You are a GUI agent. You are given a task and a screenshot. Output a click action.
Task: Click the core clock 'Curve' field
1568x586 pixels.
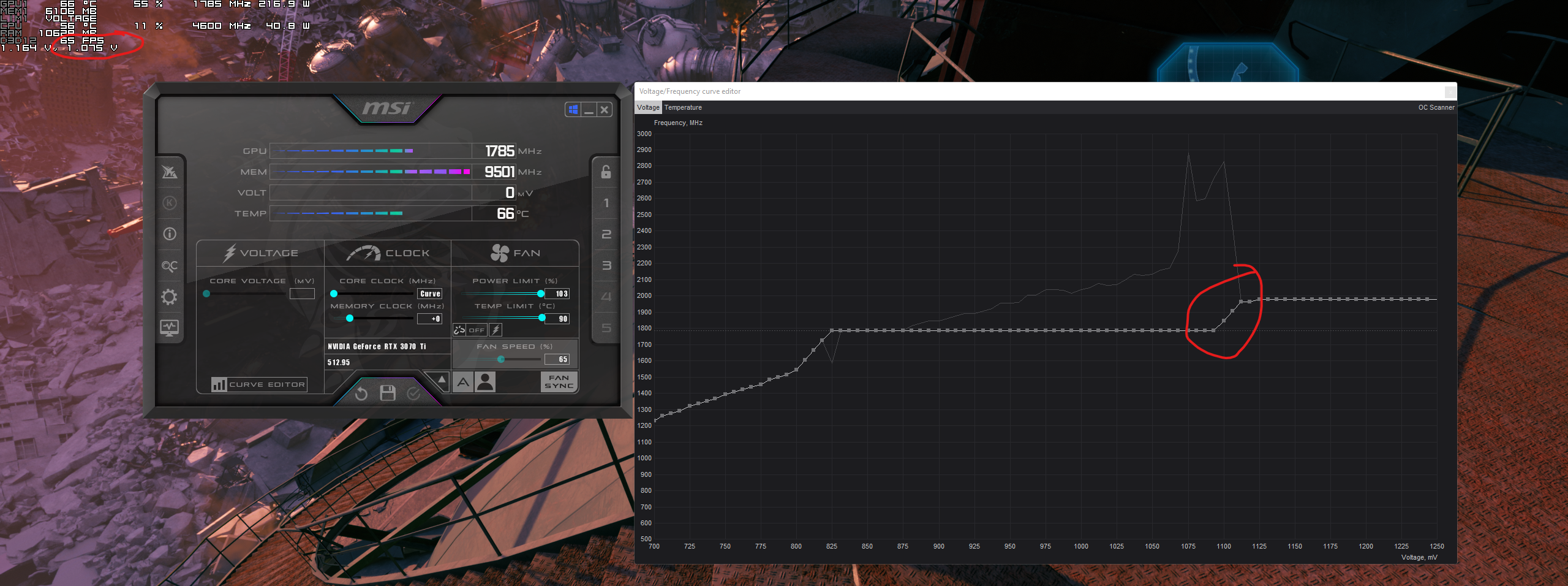pyautogui.click(x=430, y=294)
